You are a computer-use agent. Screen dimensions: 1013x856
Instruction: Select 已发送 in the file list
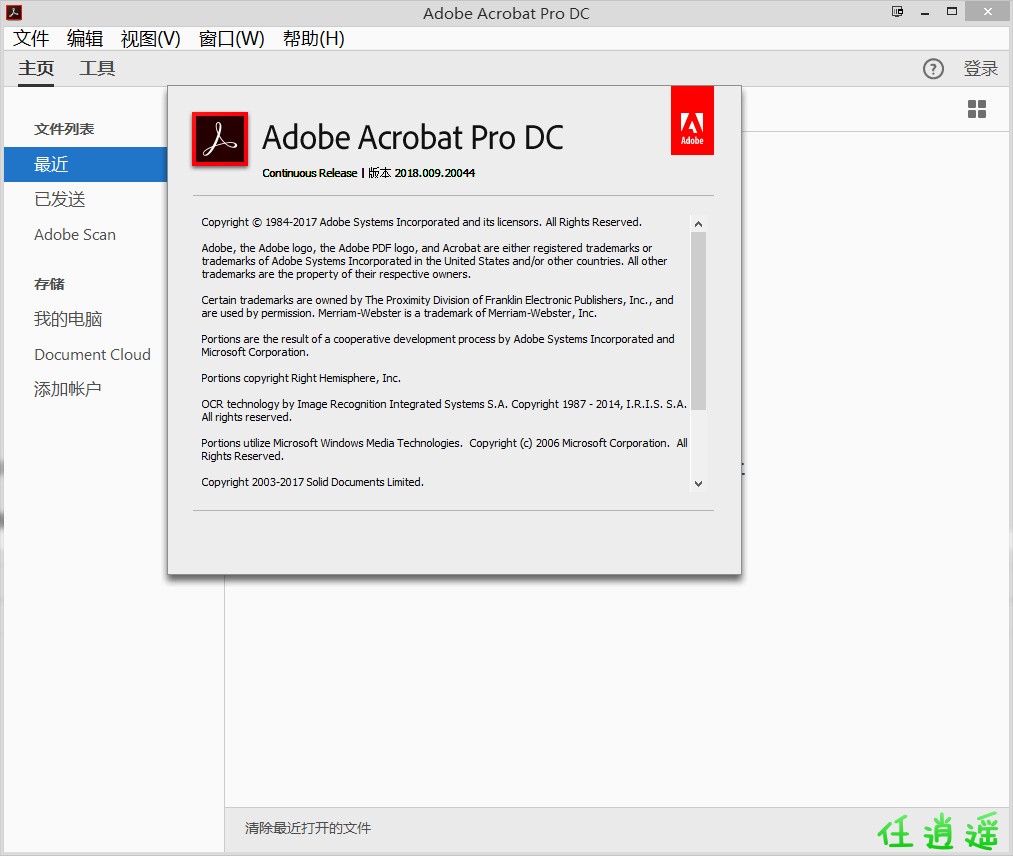59,200
